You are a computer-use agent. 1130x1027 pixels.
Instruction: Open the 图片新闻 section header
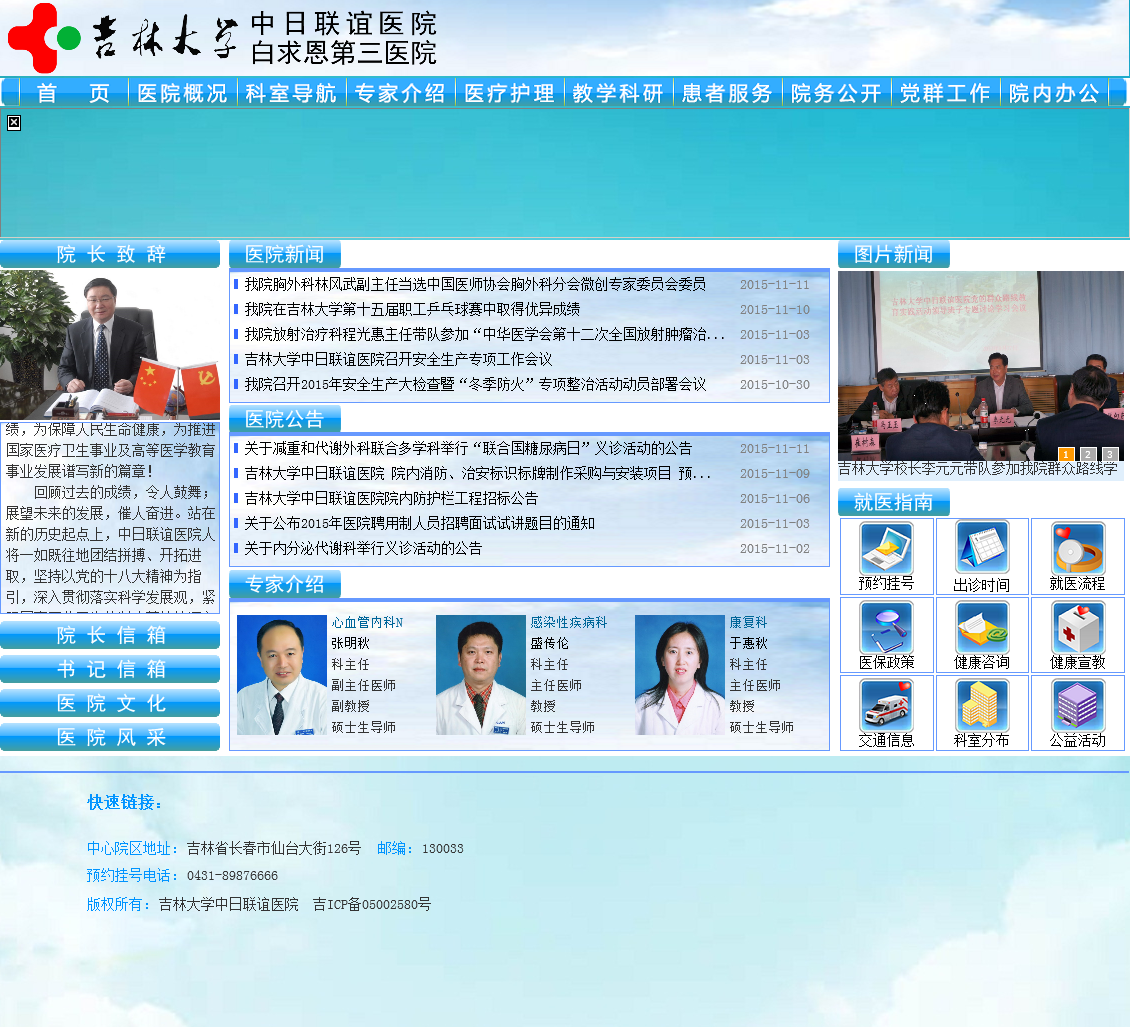(894, 254)
